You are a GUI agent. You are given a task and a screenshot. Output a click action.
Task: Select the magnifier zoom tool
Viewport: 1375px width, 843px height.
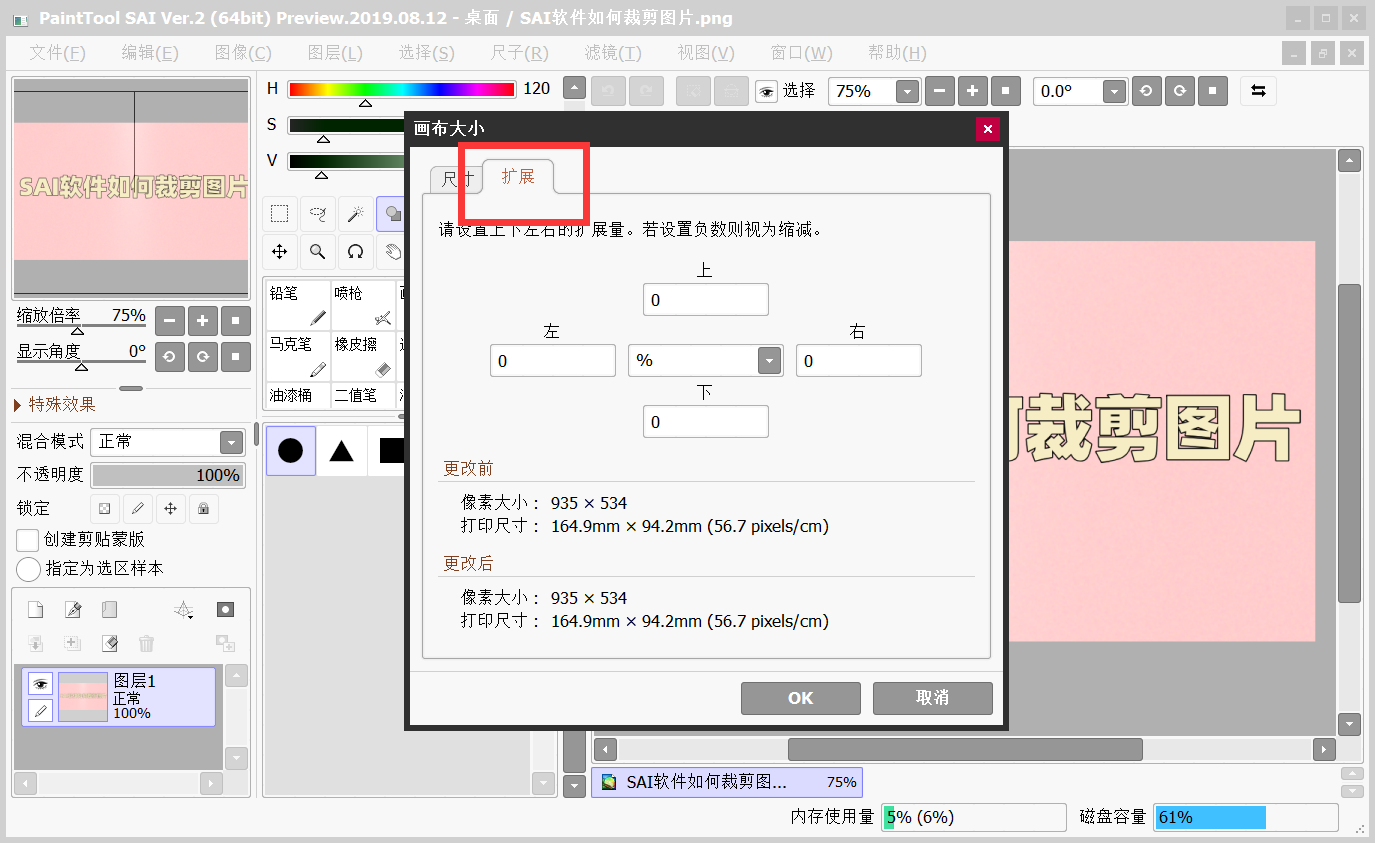[x=317, y=251]
